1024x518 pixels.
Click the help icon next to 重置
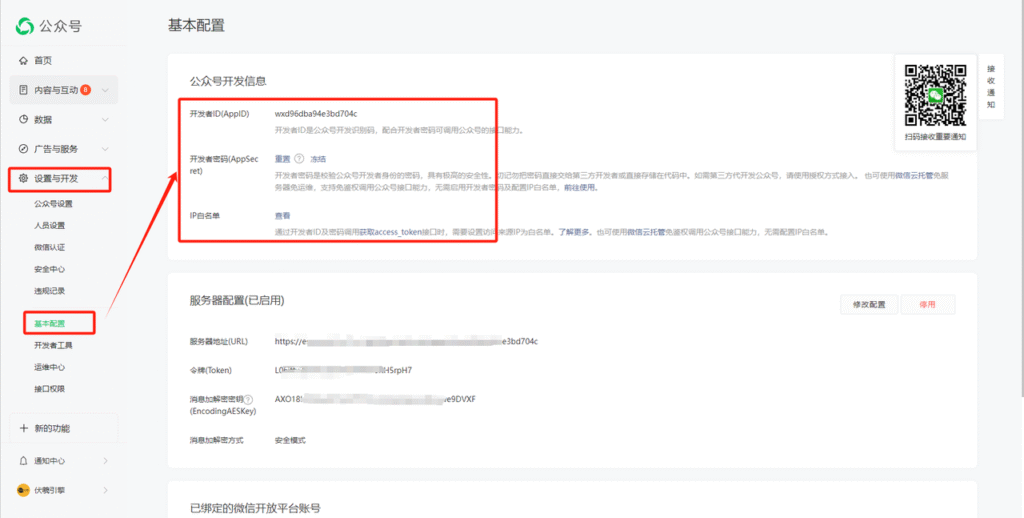(299, 159)
